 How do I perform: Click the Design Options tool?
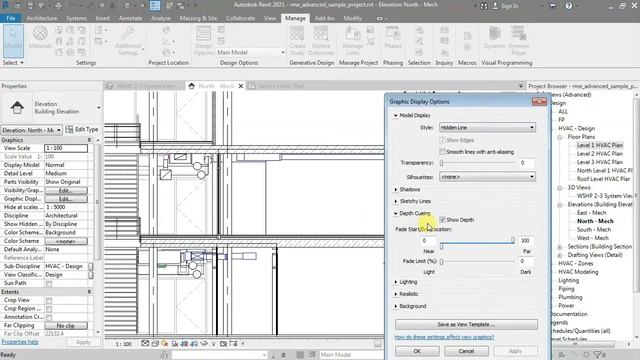[x=203, y=40]
